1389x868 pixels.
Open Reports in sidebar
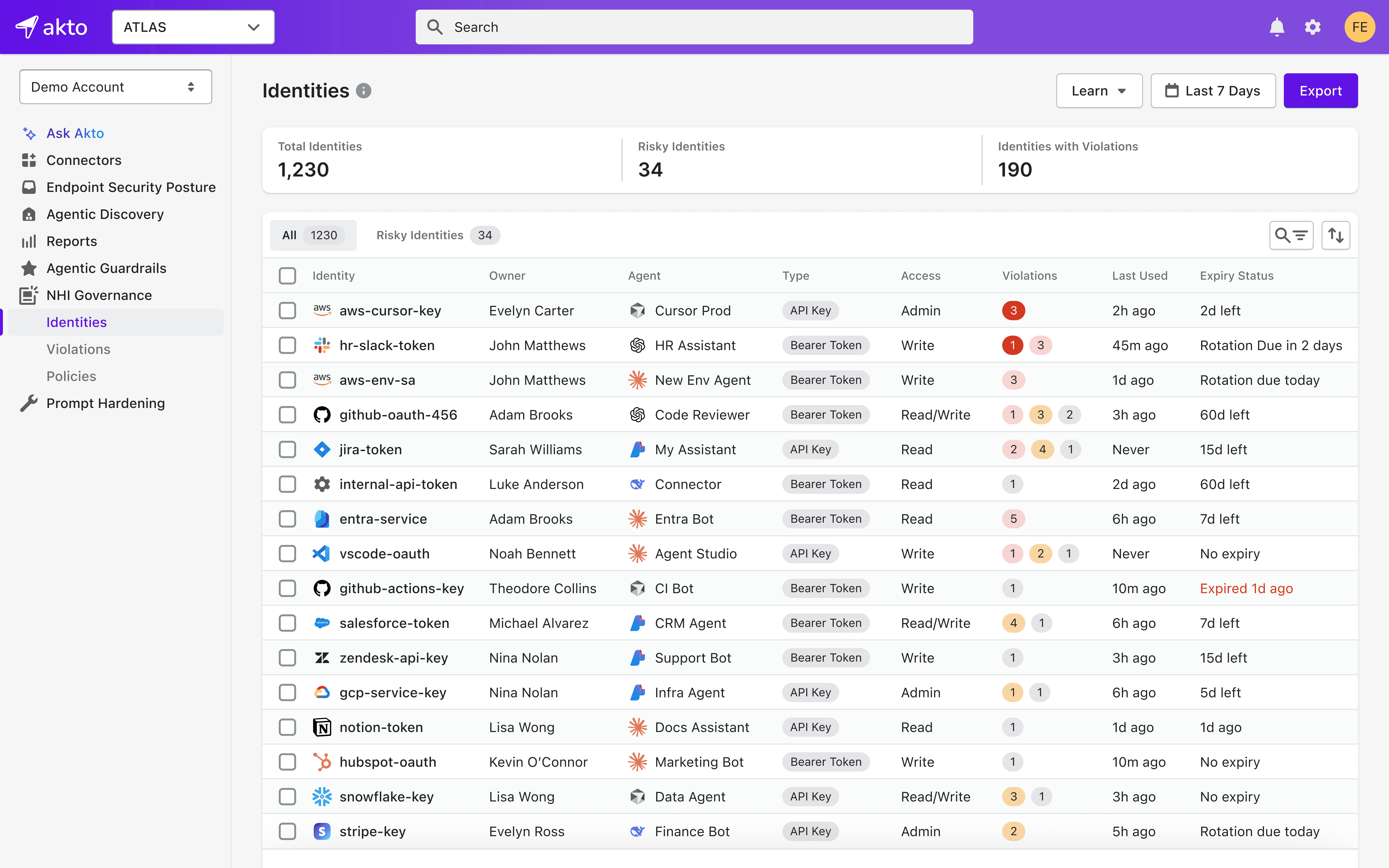coord(72,241)
